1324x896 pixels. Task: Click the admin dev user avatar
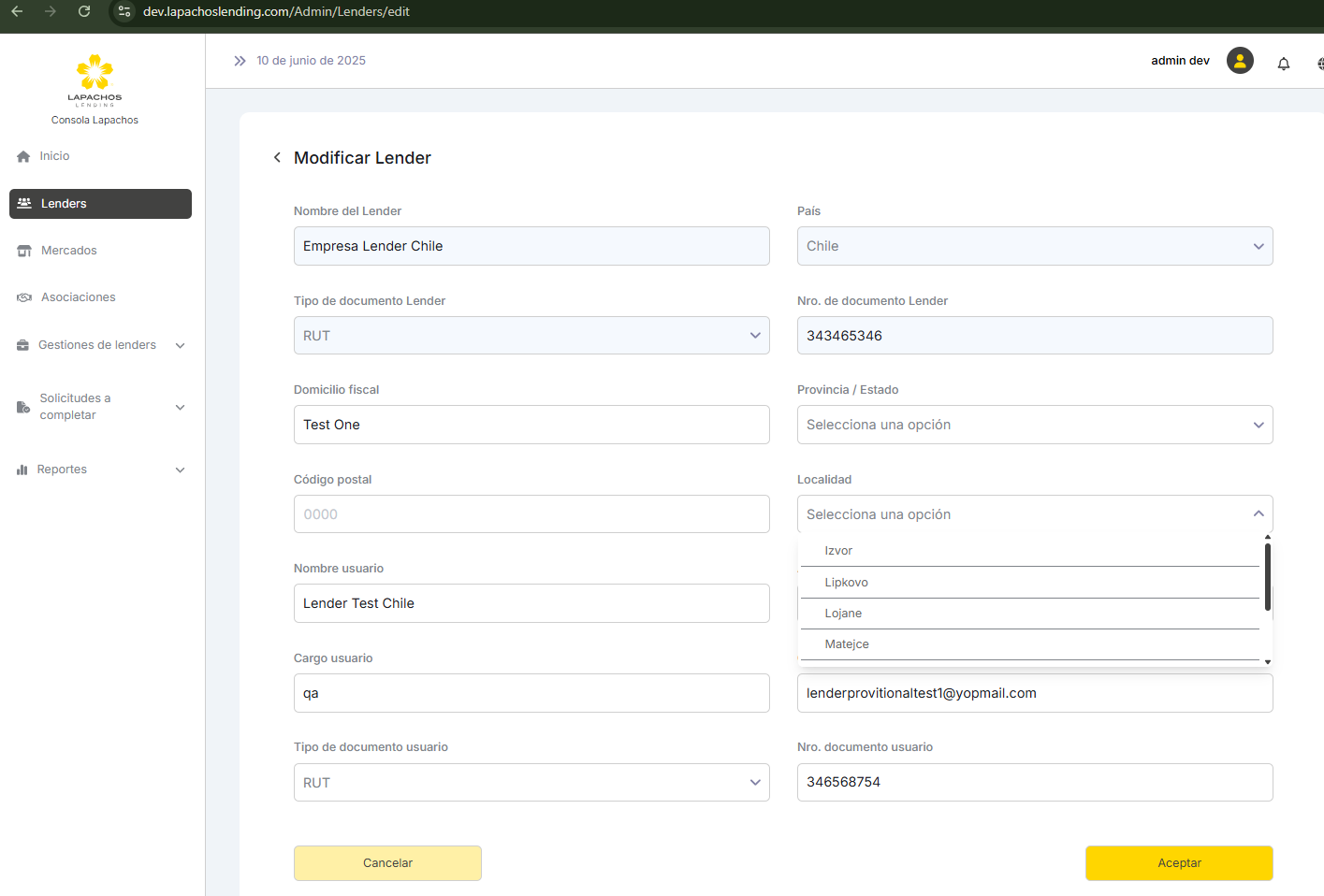(x=1239, y=61)
